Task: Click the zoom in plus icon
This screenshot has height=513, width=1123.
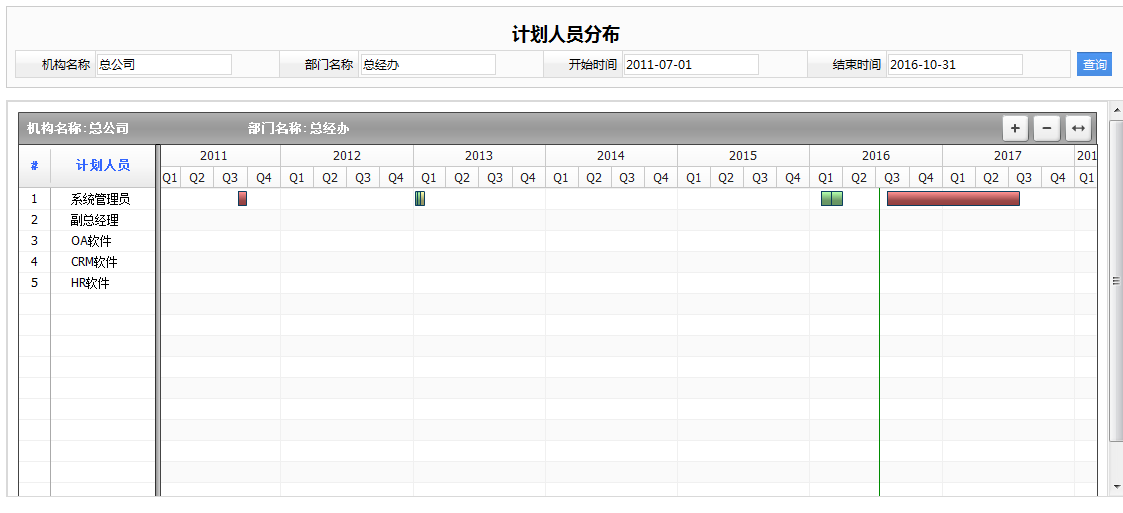Action: click(x=1015, y=128)
